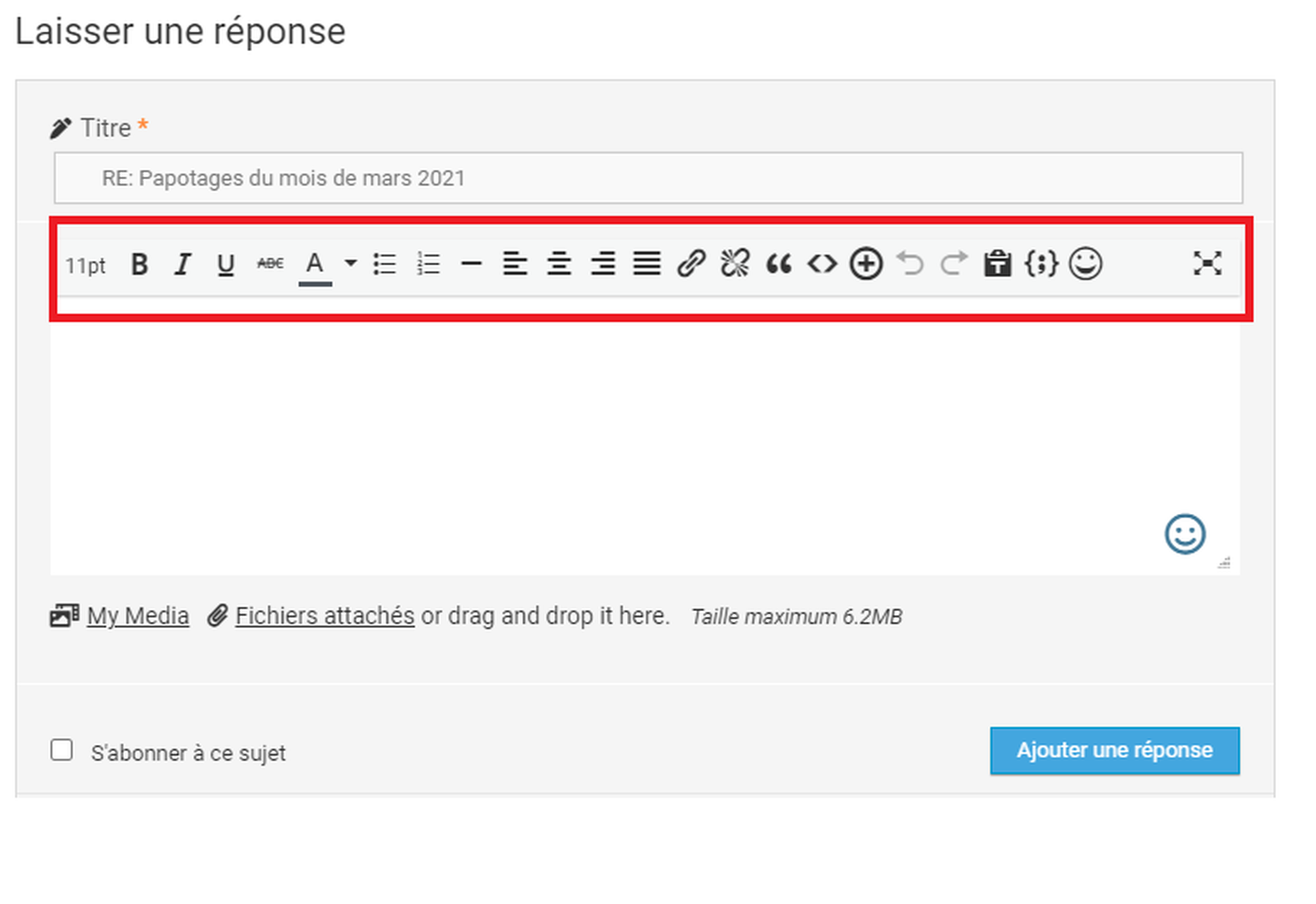Click the Ajouter une réponse button
The image size is (1316, 904).
point(1114,751)
